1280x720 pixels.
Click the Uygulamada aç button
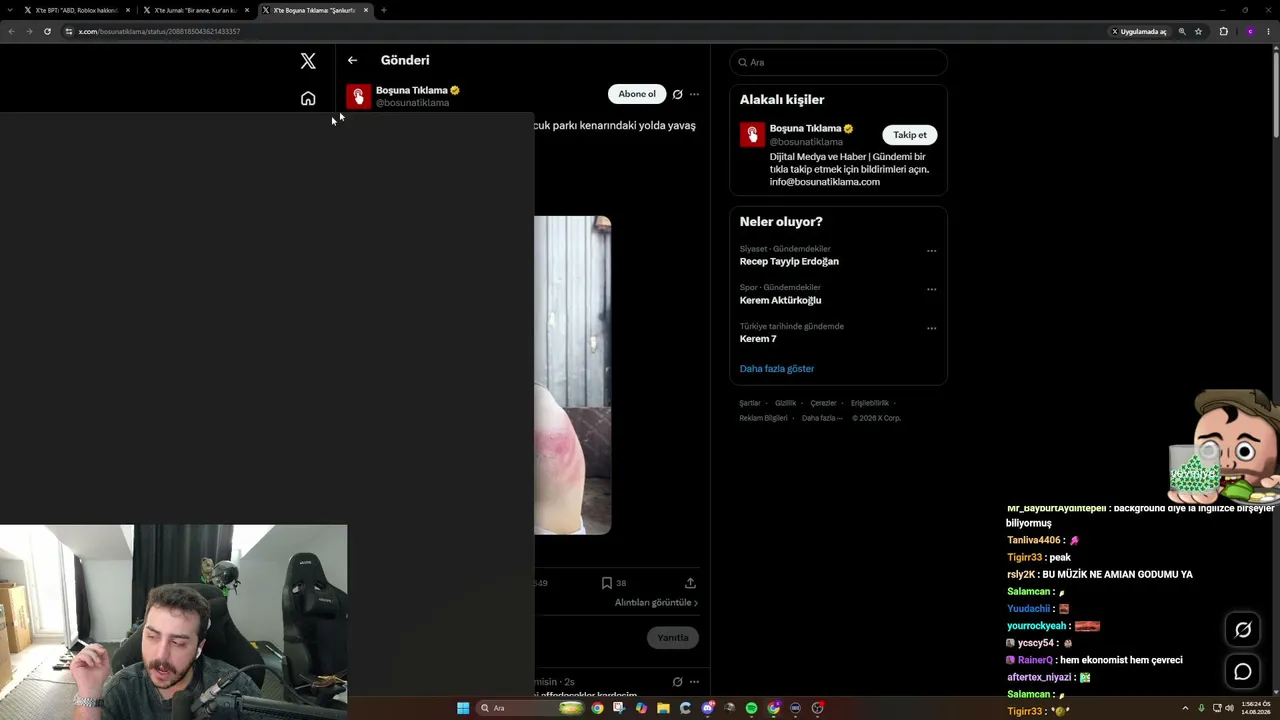[x=1139, y=31]
